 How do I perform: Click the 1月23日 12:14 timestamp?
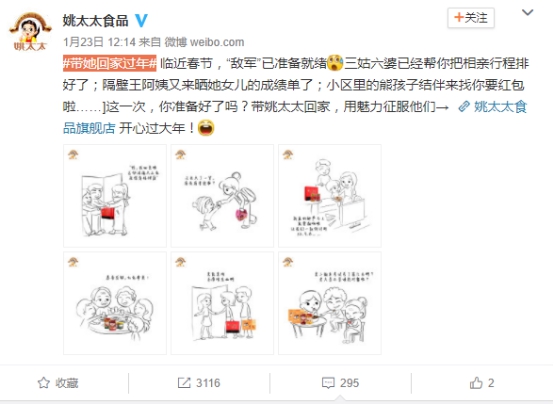click(x=99, y=42)
